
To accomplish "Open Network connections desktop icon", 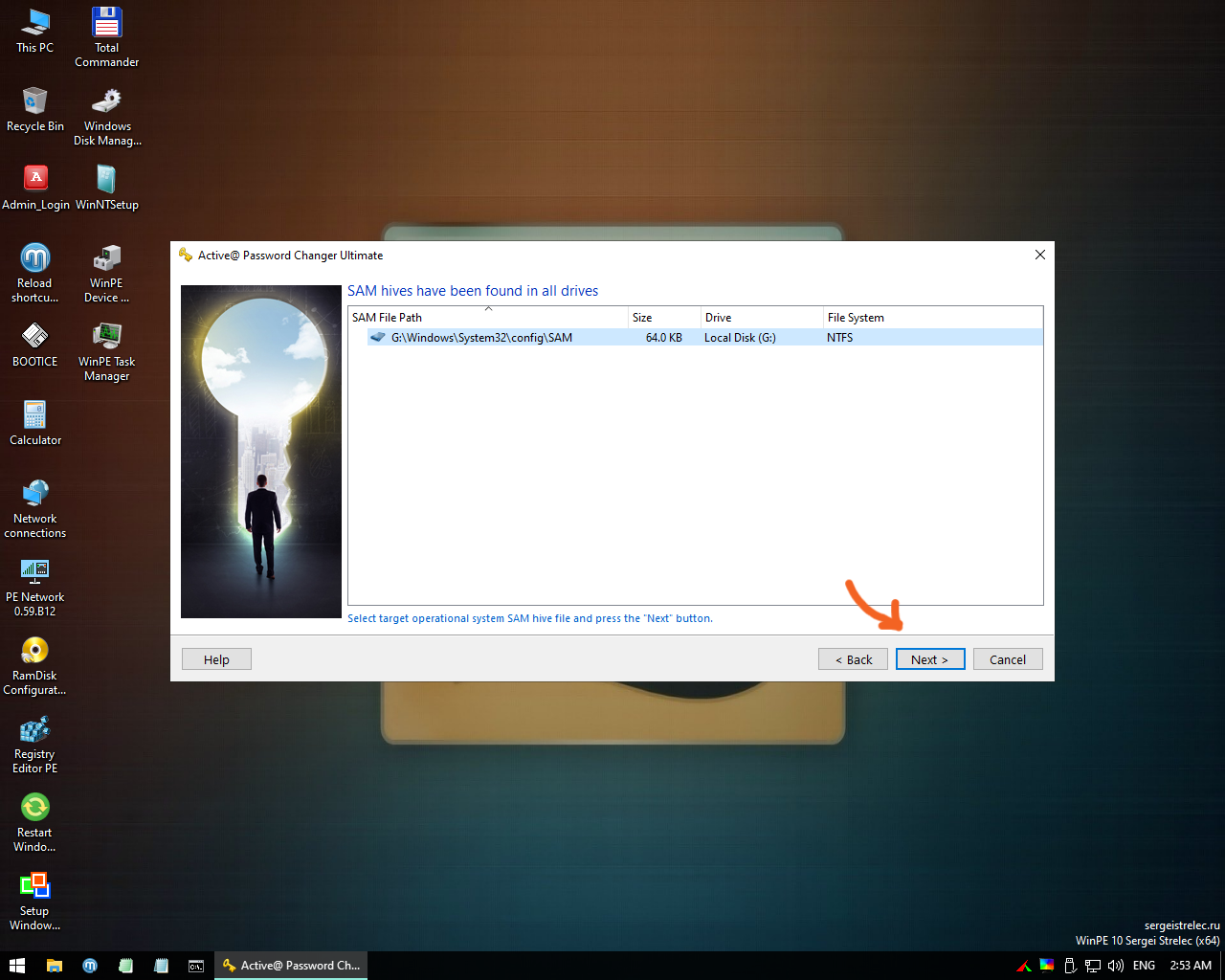I will [35, 508].
